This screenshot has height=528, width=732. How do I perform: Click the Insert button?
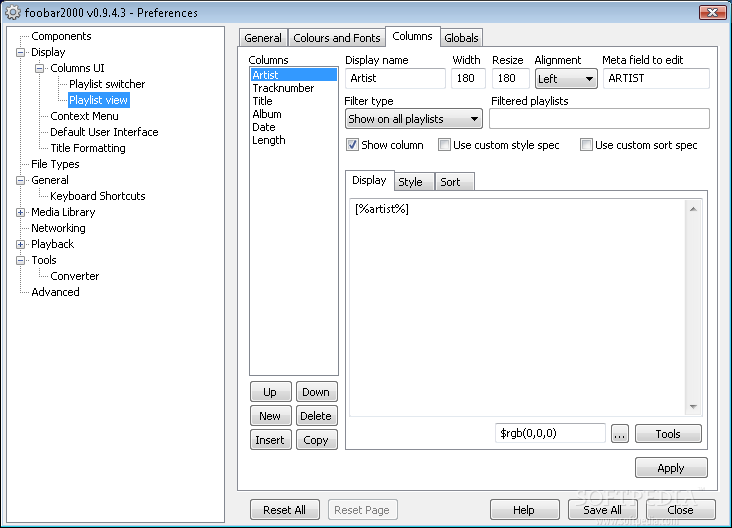point(270,440)
